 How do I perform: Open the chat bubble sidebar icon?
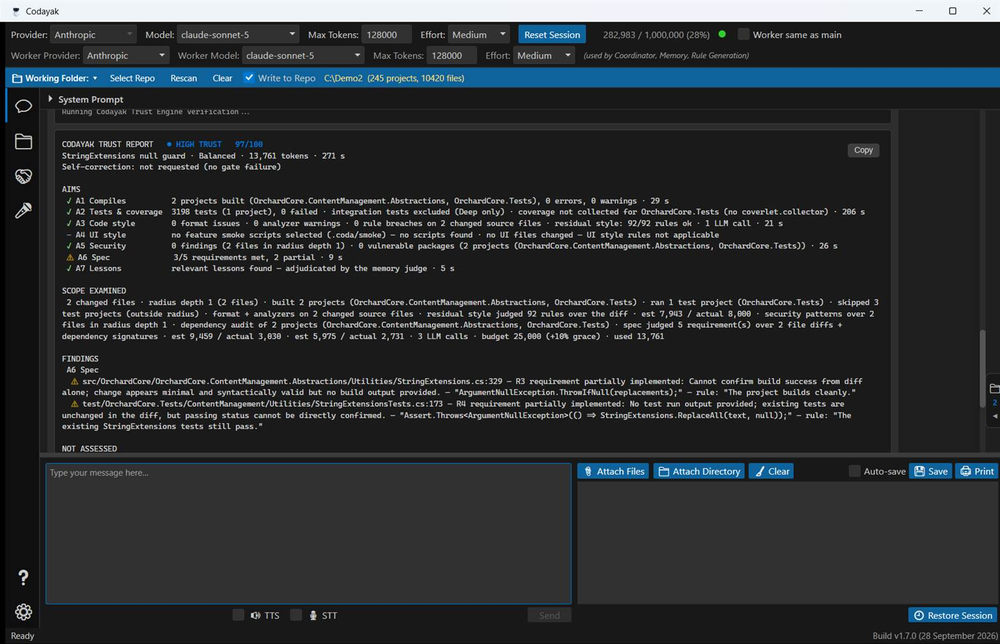coord(24,106)
